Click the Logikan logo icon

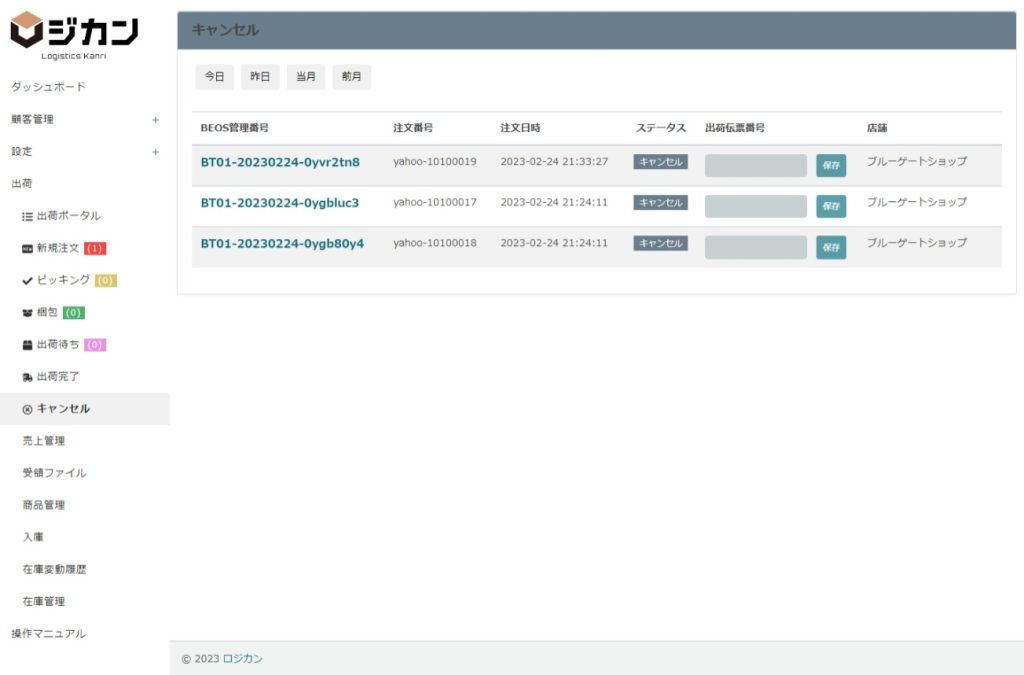click(x=27, y=29)
